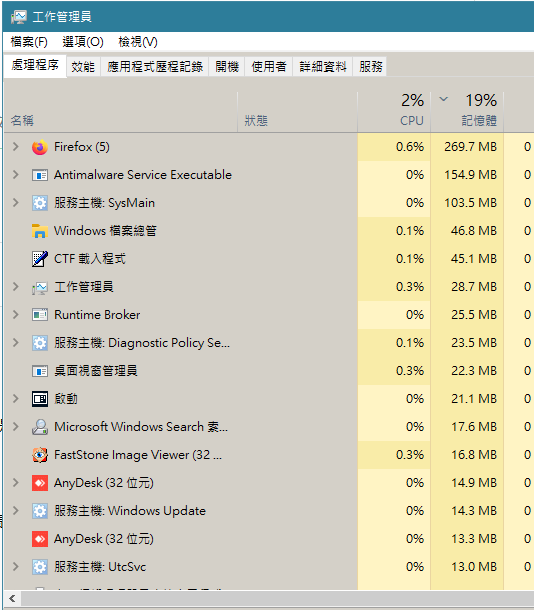534x610 pixels.
Task: Click the Task Manager title bar icon
Action: pos(19,17)
